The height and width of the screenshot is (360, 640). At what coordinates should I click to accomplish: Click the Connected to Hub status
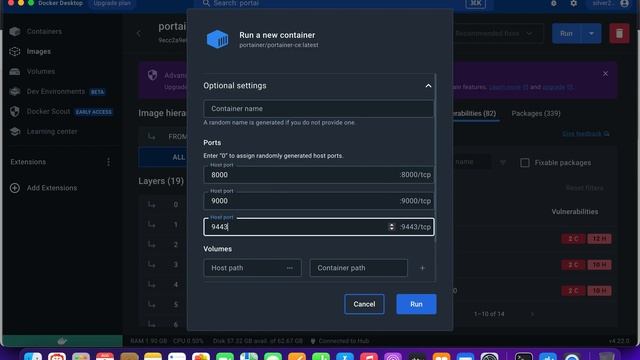(340, 341)
